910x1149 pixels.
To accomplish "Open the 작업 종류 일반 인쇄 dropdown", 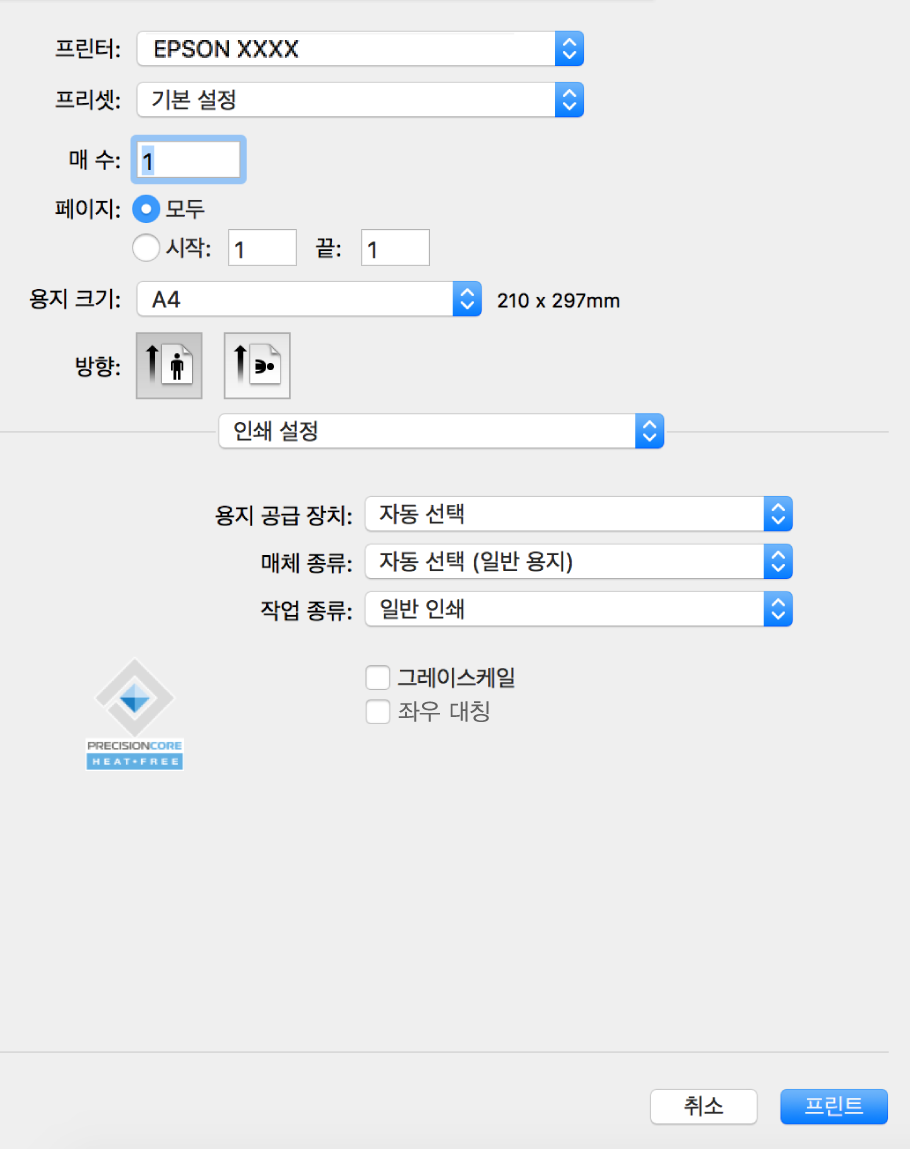I will [579, 608].
